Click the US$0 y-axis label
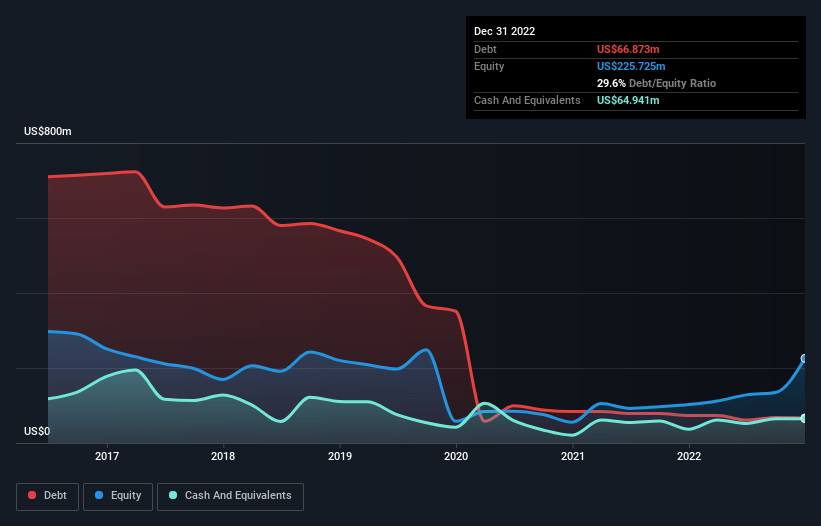 click(x=37, y=431)
